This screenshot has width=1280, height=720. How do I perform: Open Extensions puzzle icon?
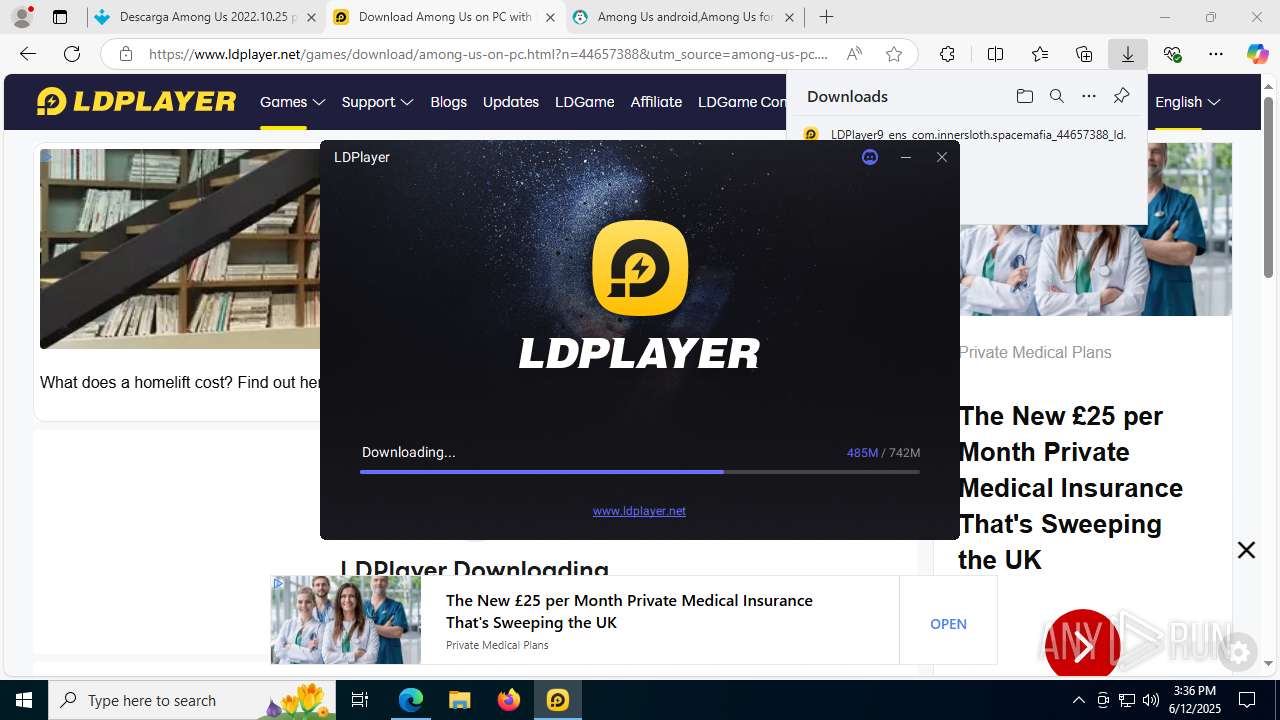coord(947,54)
